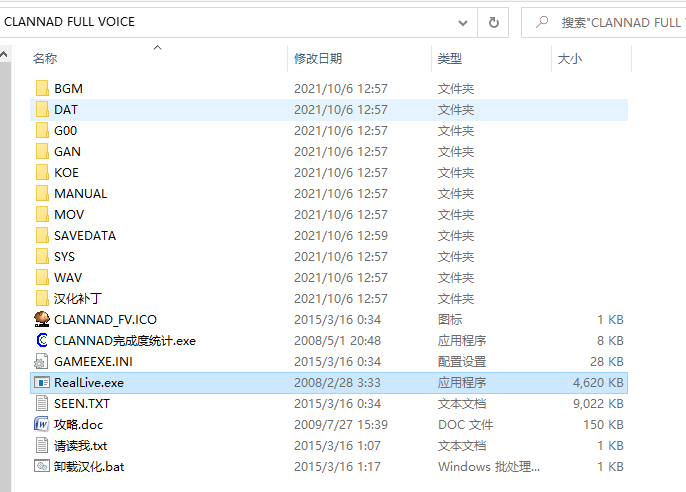Click the CLANNAD FULL VOICE address path
Viewport: 686px width, 492px height.
70,22
